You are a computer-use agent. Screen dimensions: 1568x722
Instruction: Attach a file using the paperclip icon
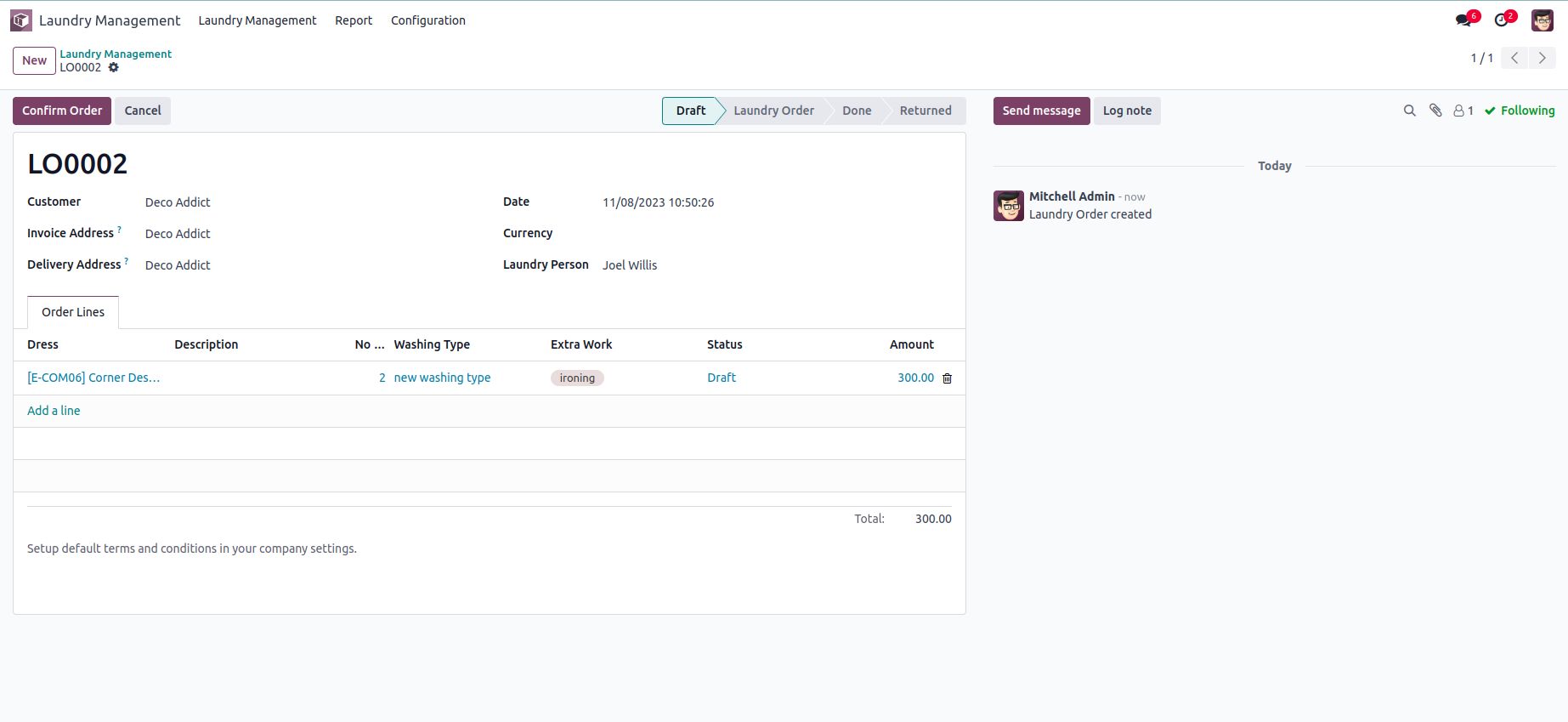(1435, 111)
